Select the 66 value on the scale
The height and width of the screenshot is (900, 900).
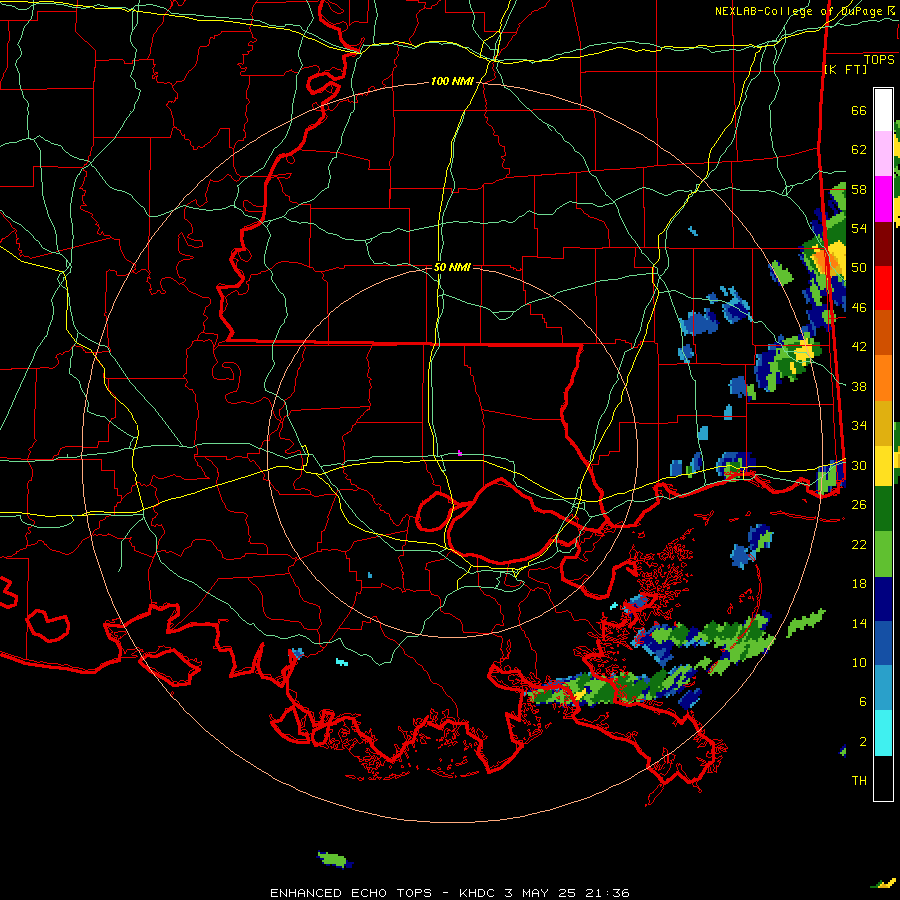[859, 110]
